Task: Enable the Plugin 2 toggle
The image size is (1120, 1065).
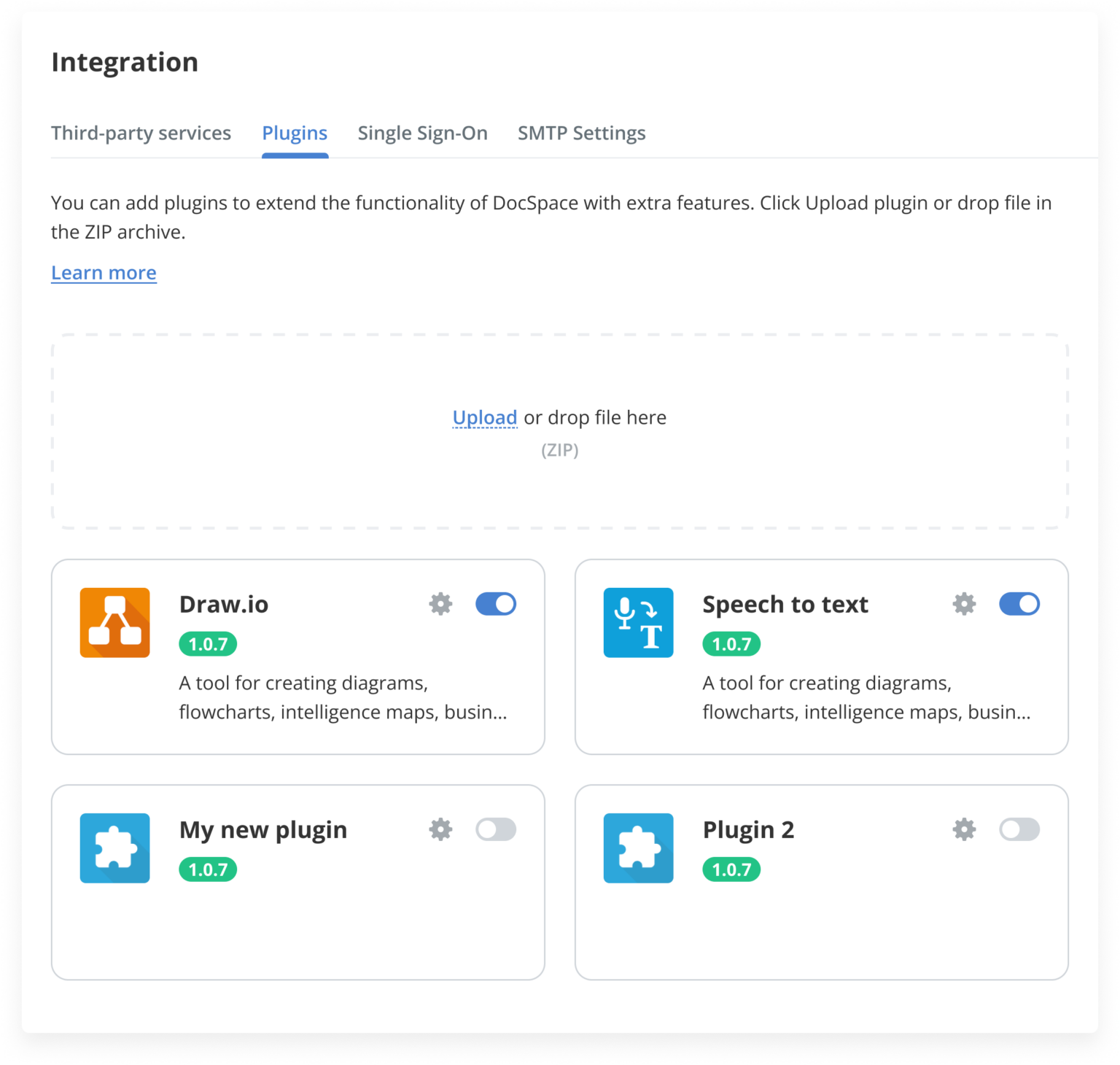Action: pyautogui.click(x=1019, y=829)
